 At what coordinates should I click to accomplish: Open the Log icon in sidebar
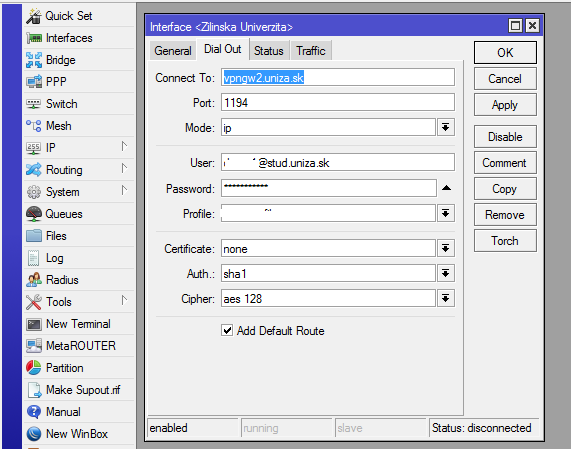coord(34,258)
